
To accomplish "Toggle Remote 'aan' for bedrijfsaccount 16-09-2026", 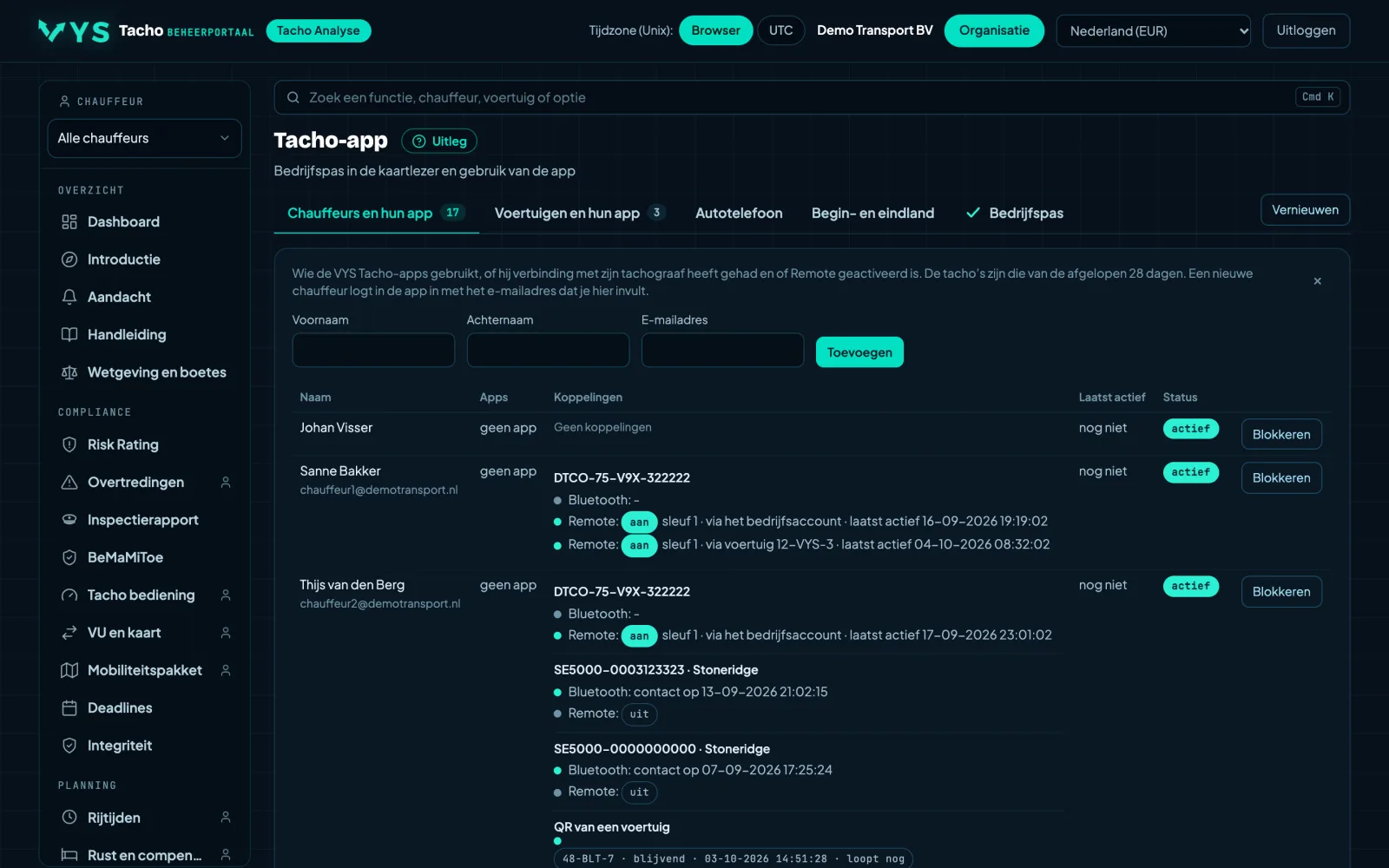I will point(639,522).
